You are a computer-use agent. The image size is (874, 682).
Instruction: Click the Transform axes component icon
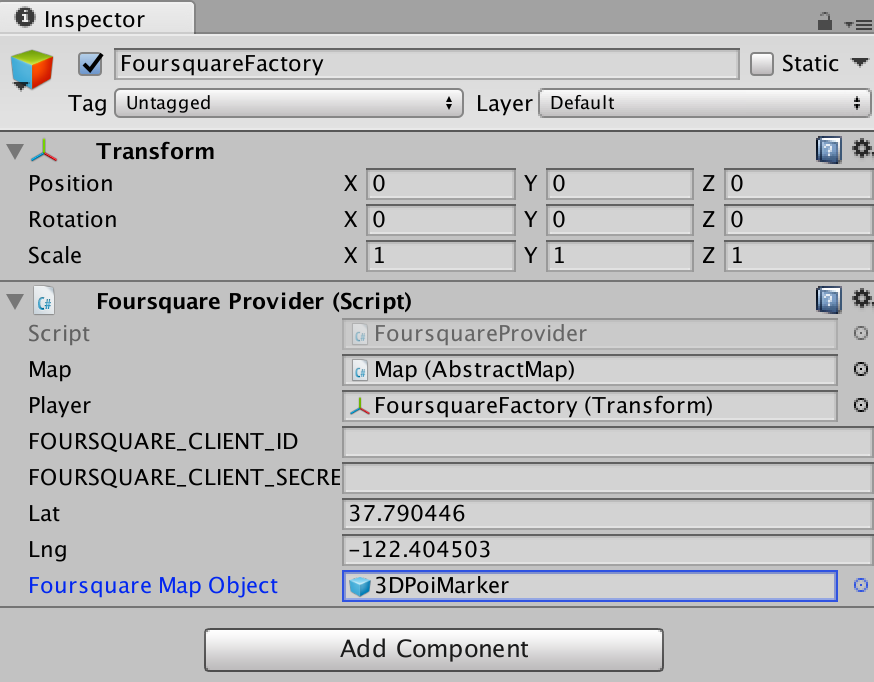coord(44,150)
